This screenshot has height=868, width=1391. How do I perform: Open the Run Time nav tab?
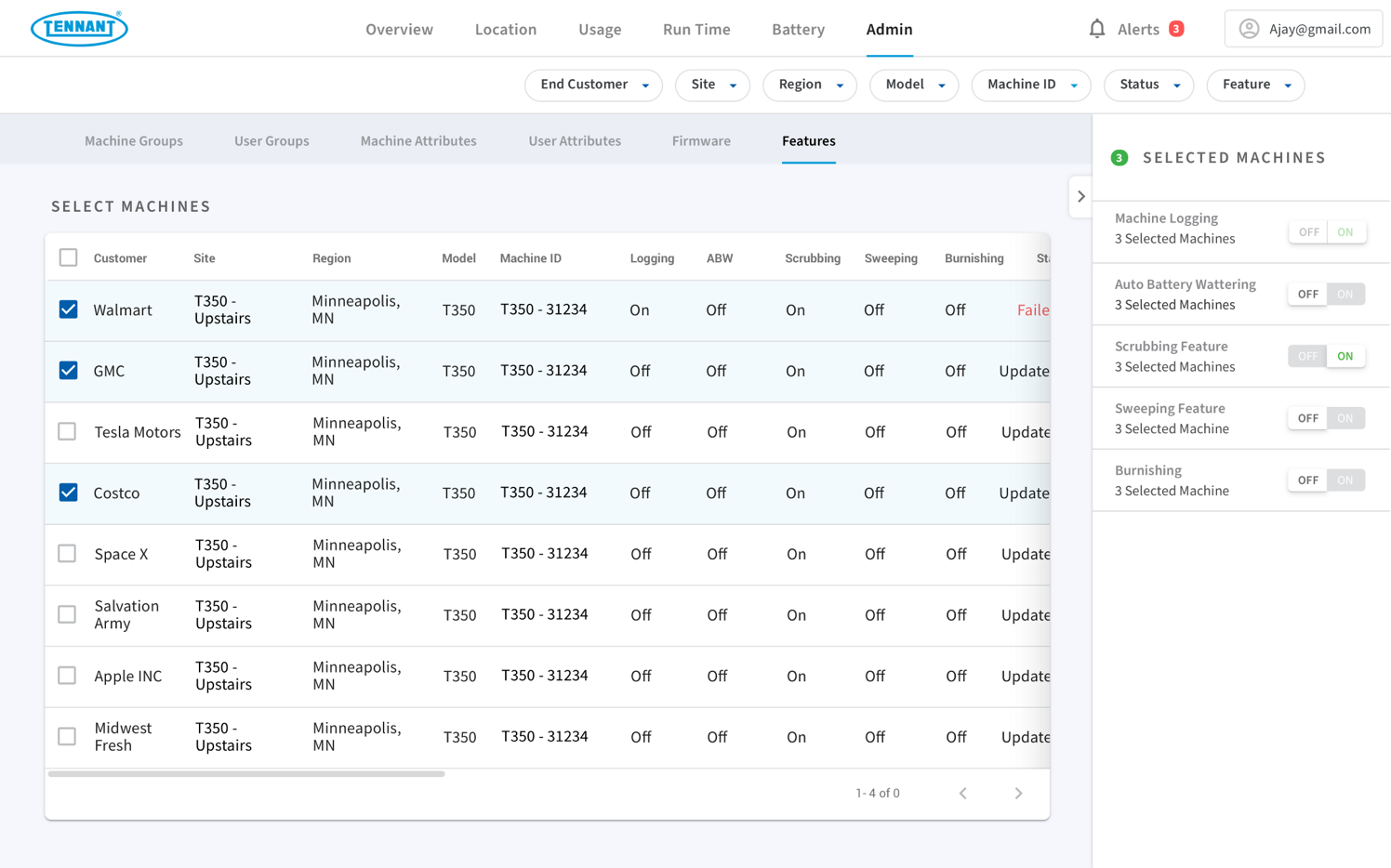(696, 30)
